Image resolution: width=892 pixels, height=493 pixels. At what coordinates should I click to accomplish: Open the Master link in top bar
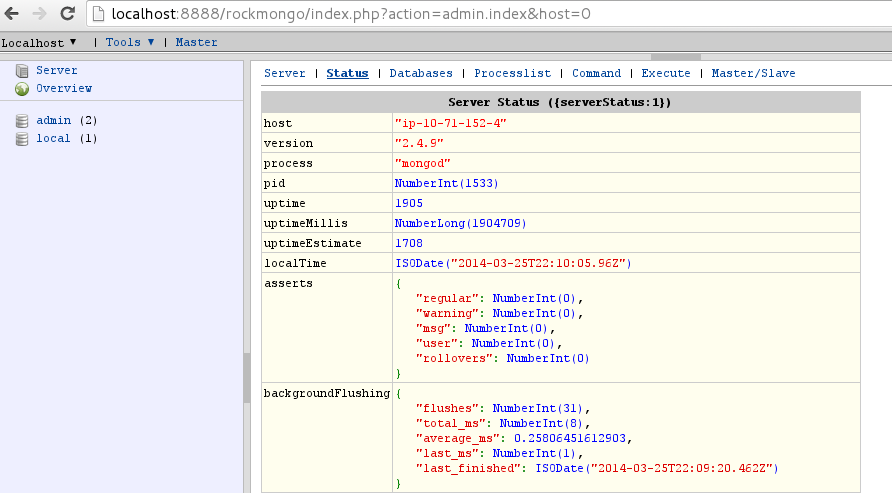tap(196, 42)
